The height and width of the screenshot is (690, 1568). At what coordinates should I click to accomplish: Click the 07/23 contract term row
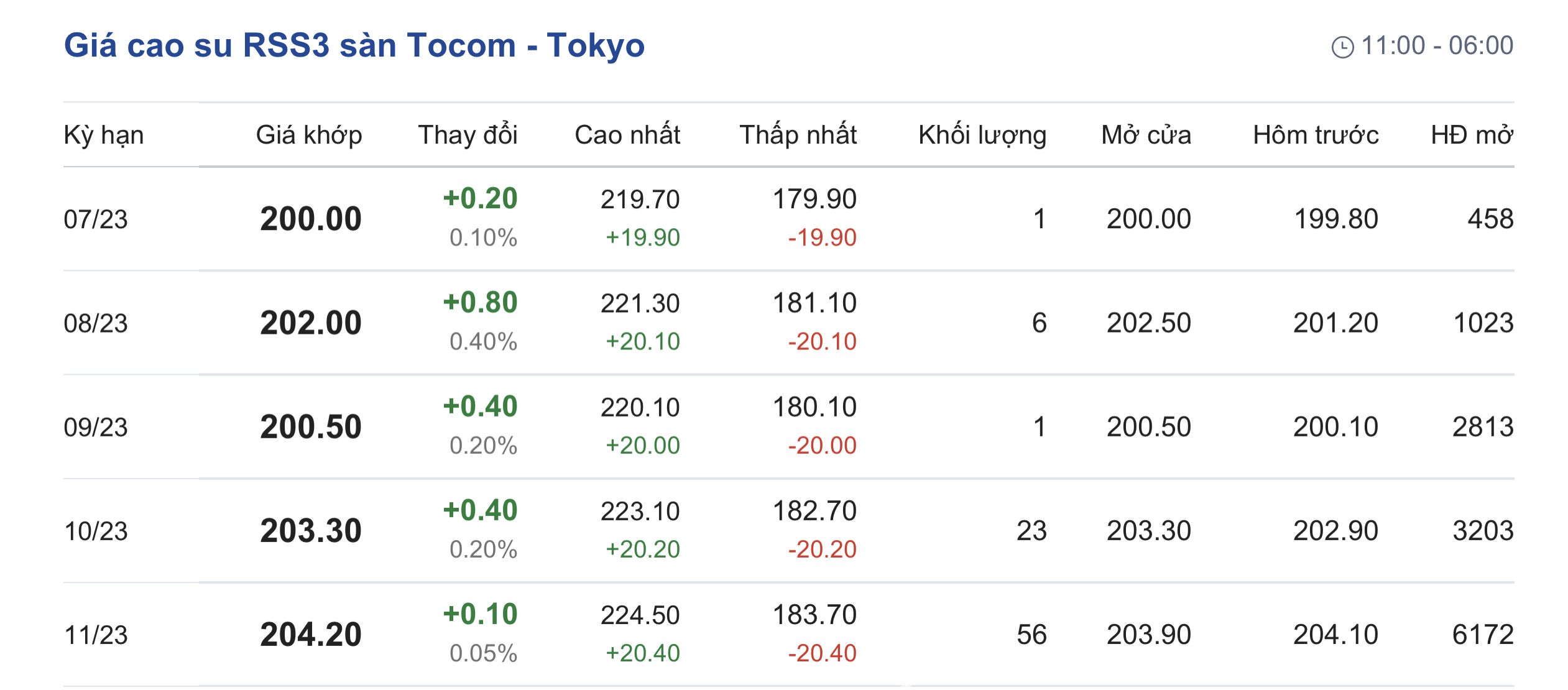[789, 219]
